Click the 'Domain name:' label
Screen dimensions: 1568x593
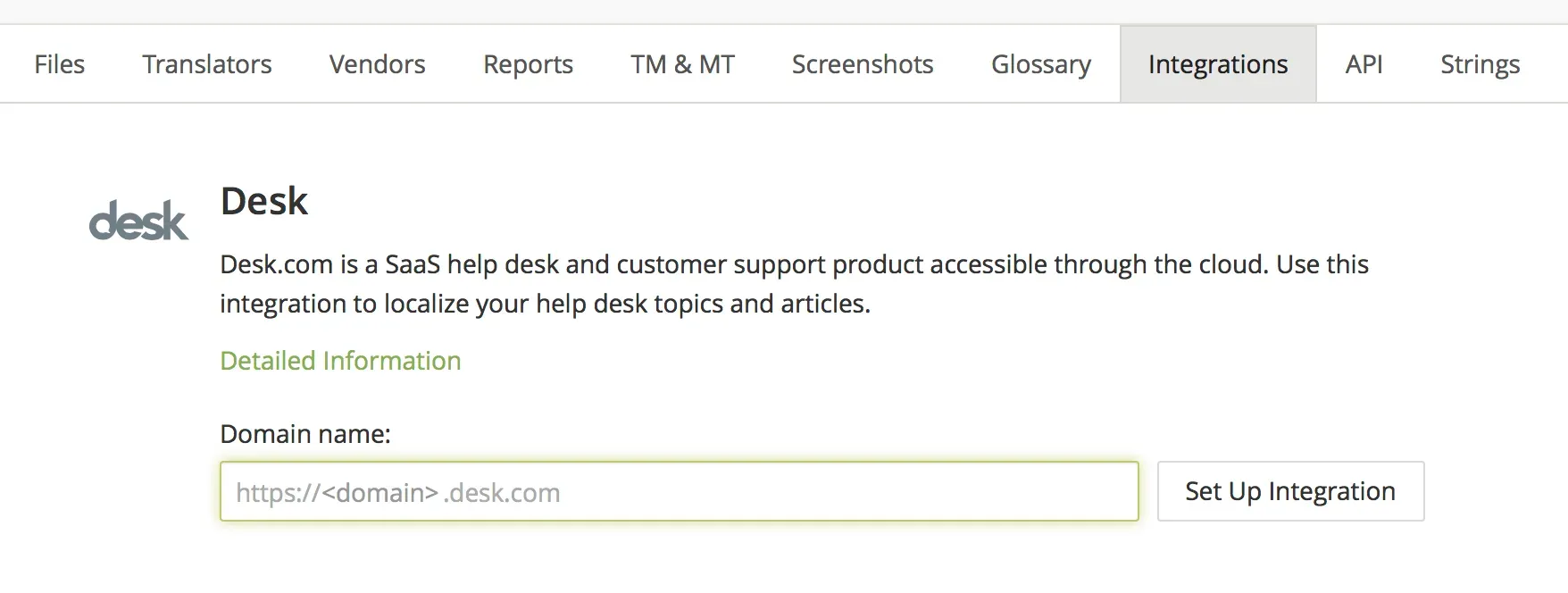pyautogui.click(x=304, y=434)
